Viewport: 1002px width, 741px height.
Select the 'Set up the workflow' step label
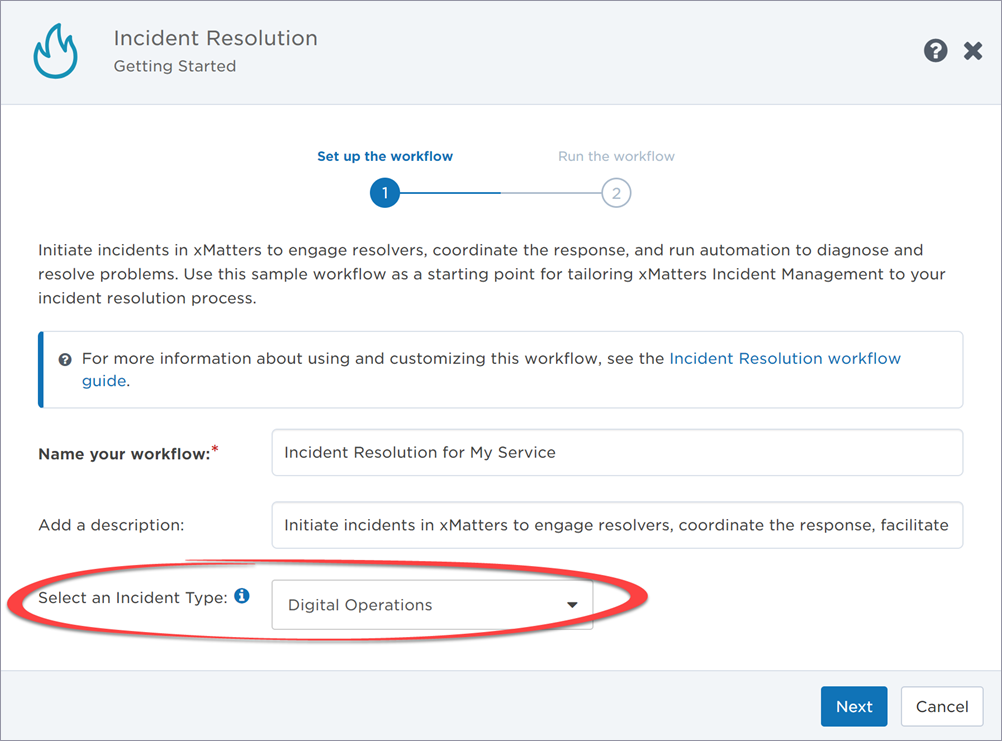385,156
